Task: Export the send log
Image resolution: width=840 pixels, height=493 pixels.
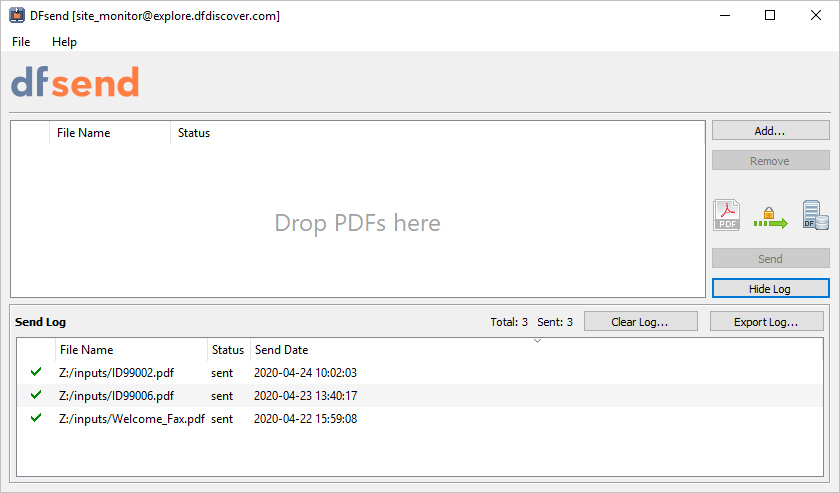Action: [x=766, y=322]
